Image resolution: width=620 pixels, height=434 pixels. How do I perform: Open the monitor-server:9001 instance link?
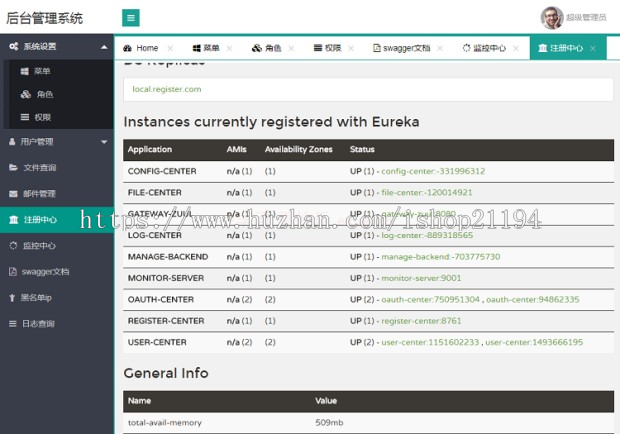[x=421, y=278]
